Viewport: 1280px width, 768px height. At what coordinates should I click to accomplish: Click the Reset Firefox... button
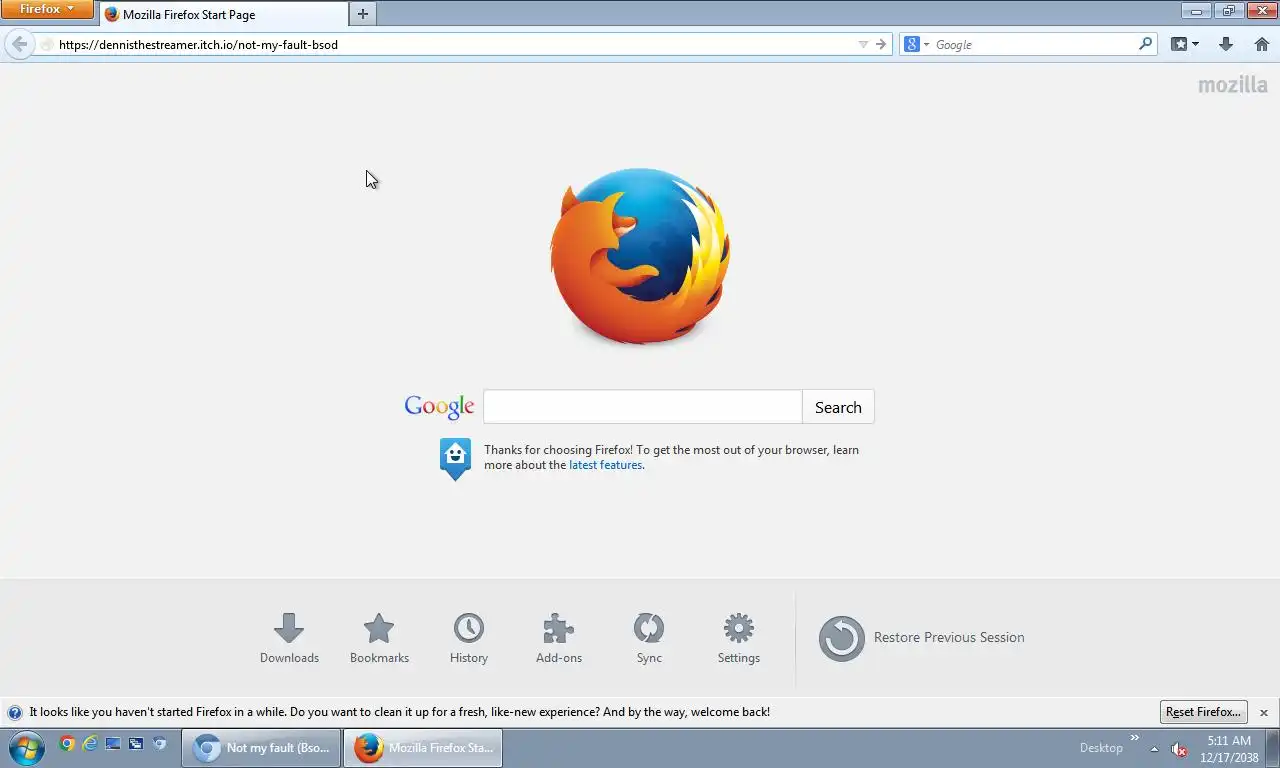(x=1204, y=712)
